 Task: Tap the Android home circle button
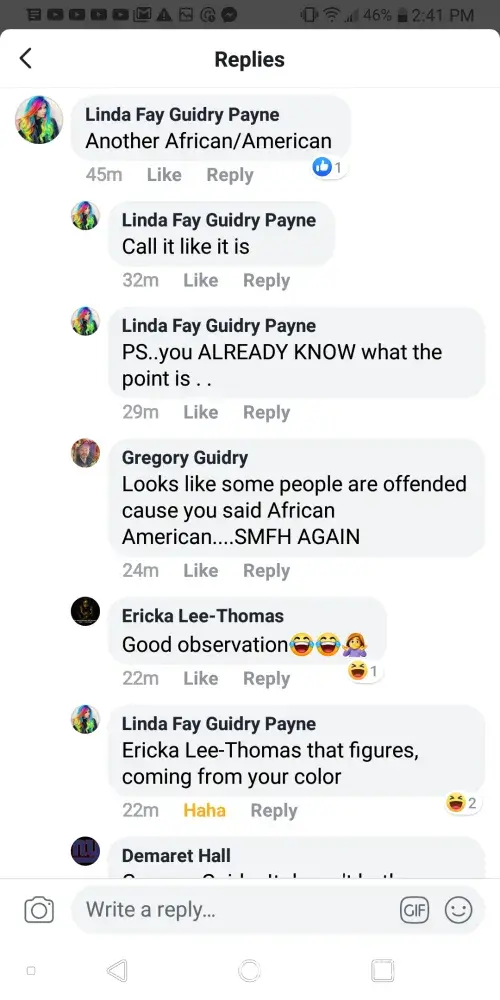[x=249, y=970]
